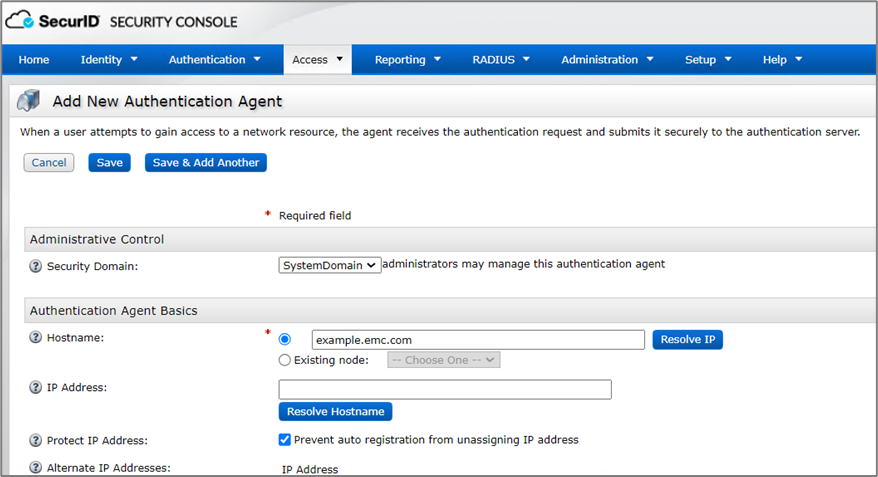Expand the Existing node Choose One dropdown

coord(443,360)
